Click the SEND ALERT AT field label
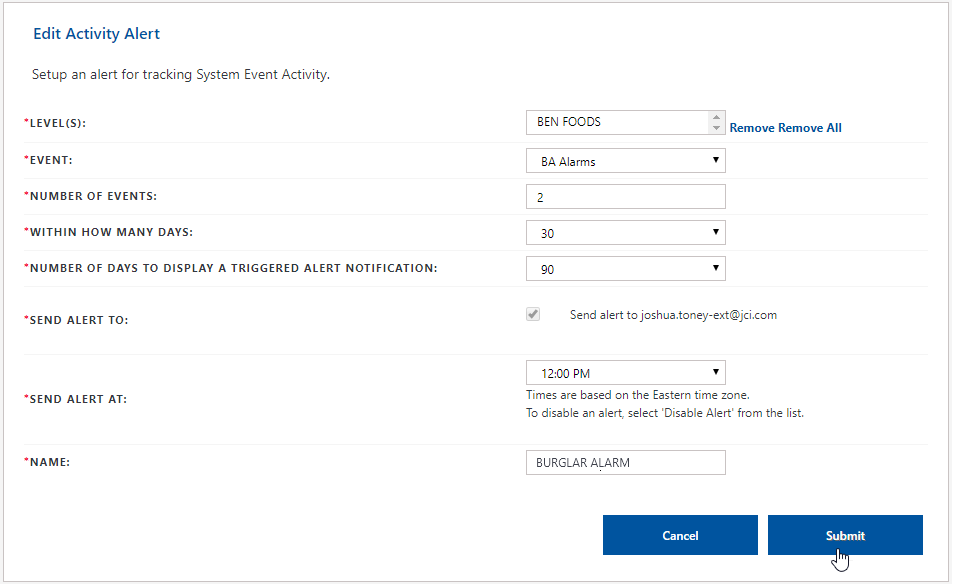Image resolution: width=954 pixels, height=586 pixels. click(77, 399)
